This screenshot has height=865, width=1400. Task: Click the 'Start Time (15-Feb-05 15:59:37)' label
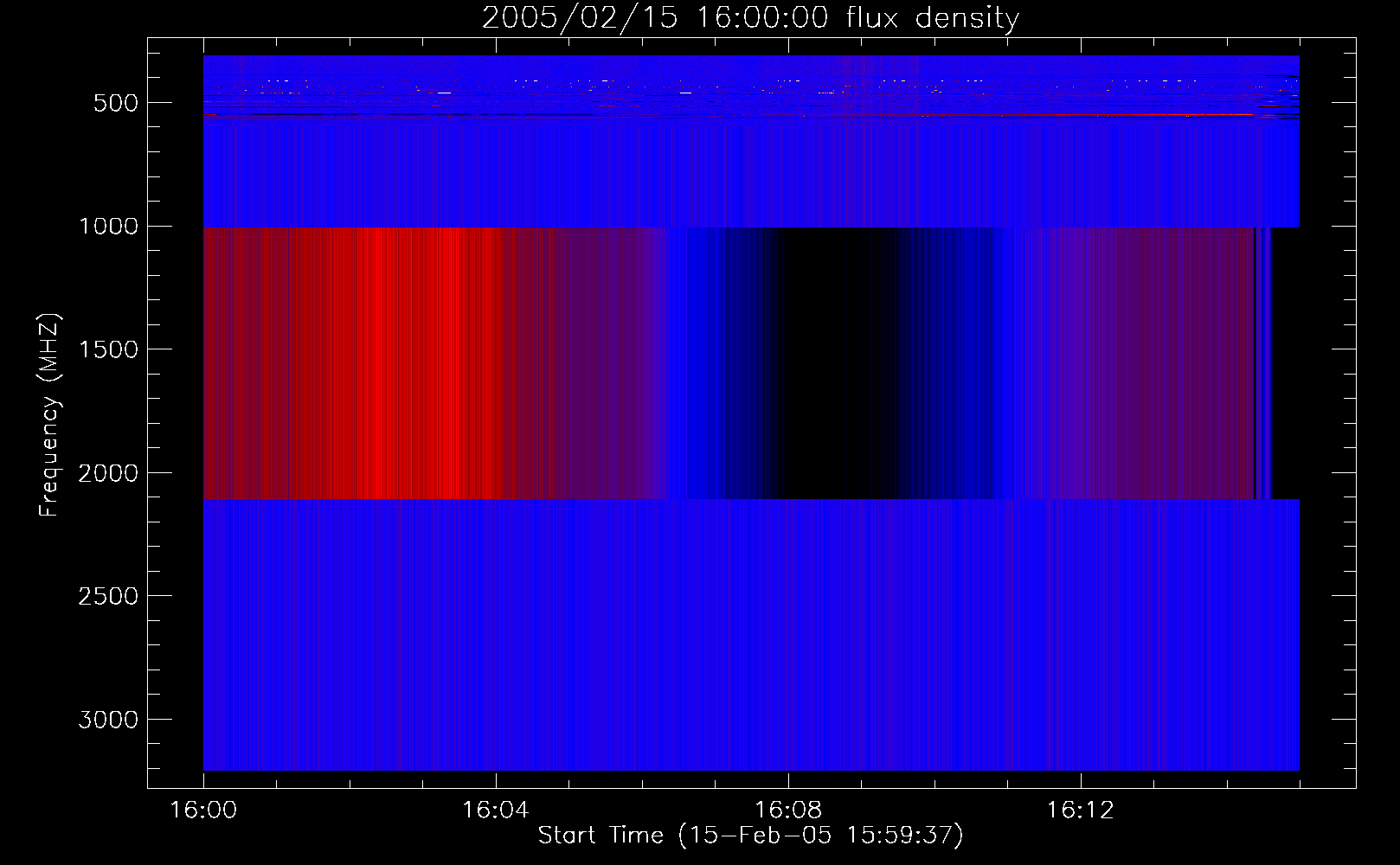click(x=750, y=836)
